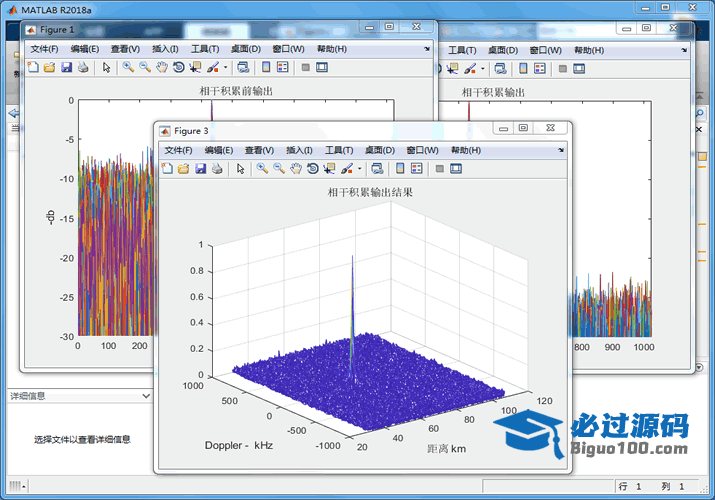The width and height of the screenshot is (715, 500).
Task: Click 相干积累输出结果 title in Figure 3
Action: (370, 192)
